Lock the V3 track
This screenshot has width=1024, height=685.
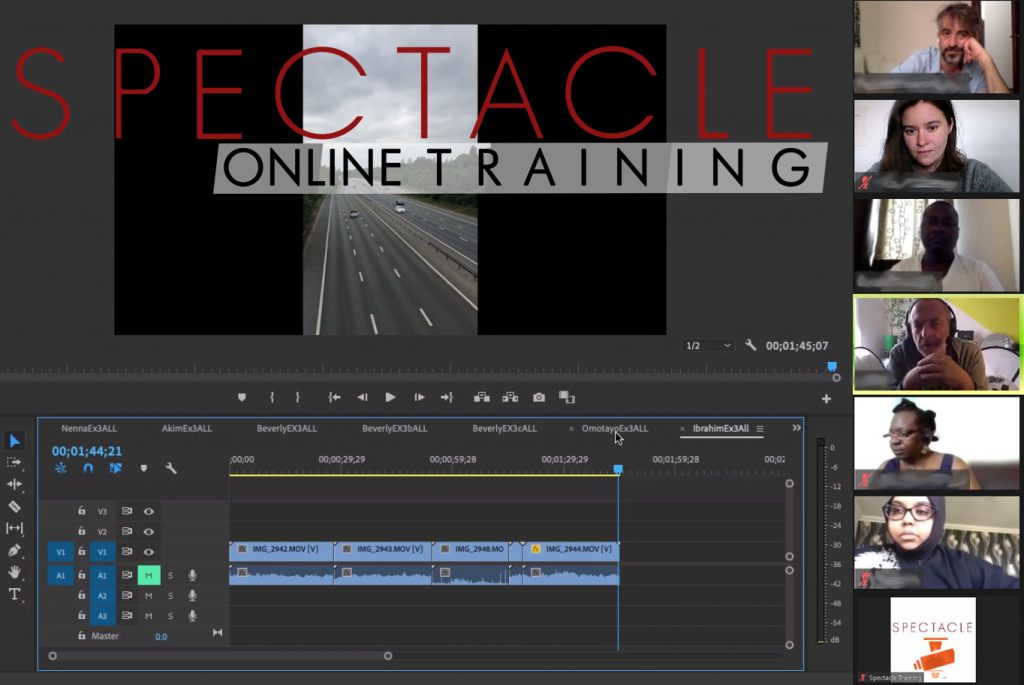pos(82,511)
